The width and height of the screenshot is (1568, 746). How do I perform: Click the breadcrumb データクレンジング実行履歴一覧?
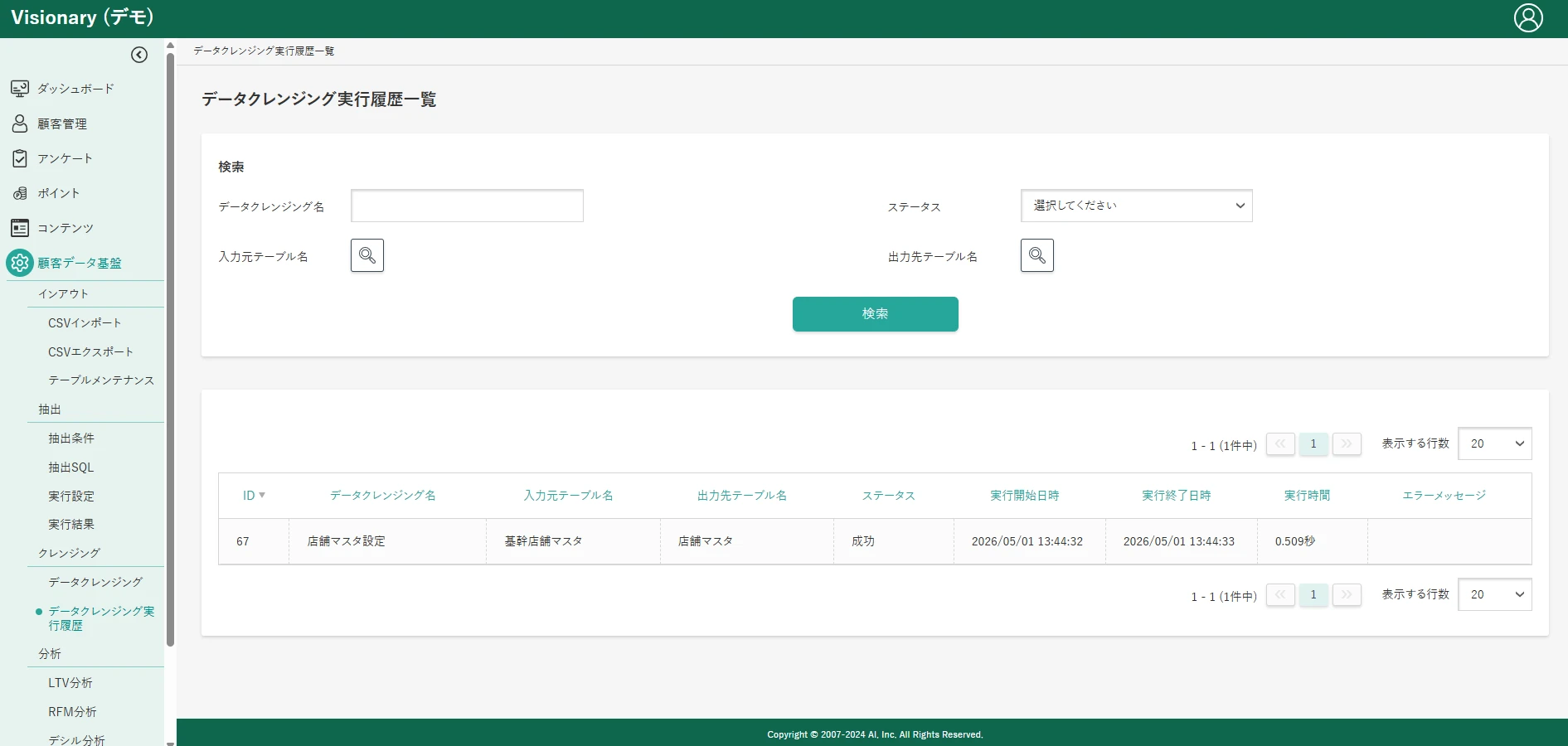[x=264, y=51]
